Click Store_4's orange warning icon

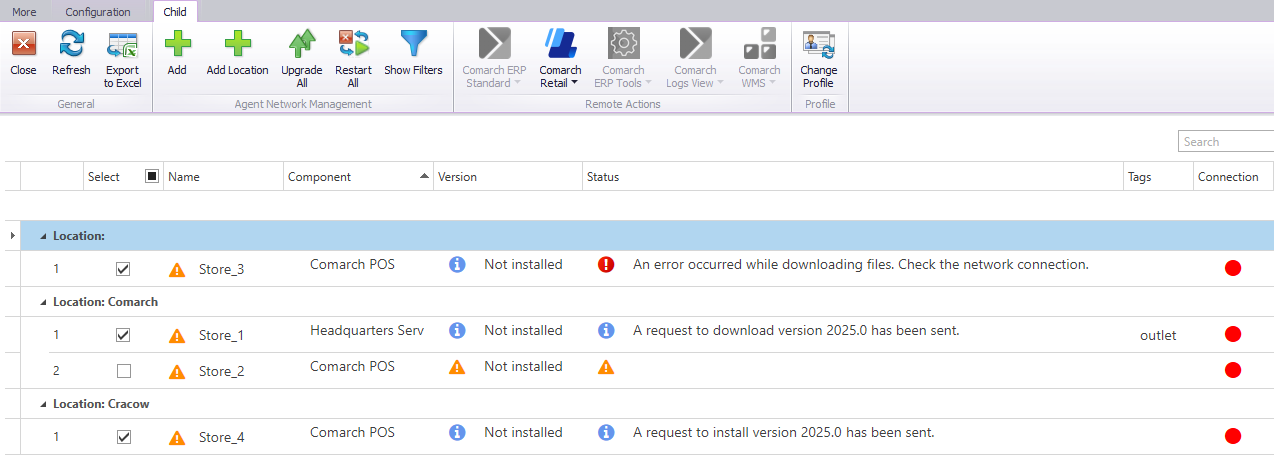click(x=177, y=437)
